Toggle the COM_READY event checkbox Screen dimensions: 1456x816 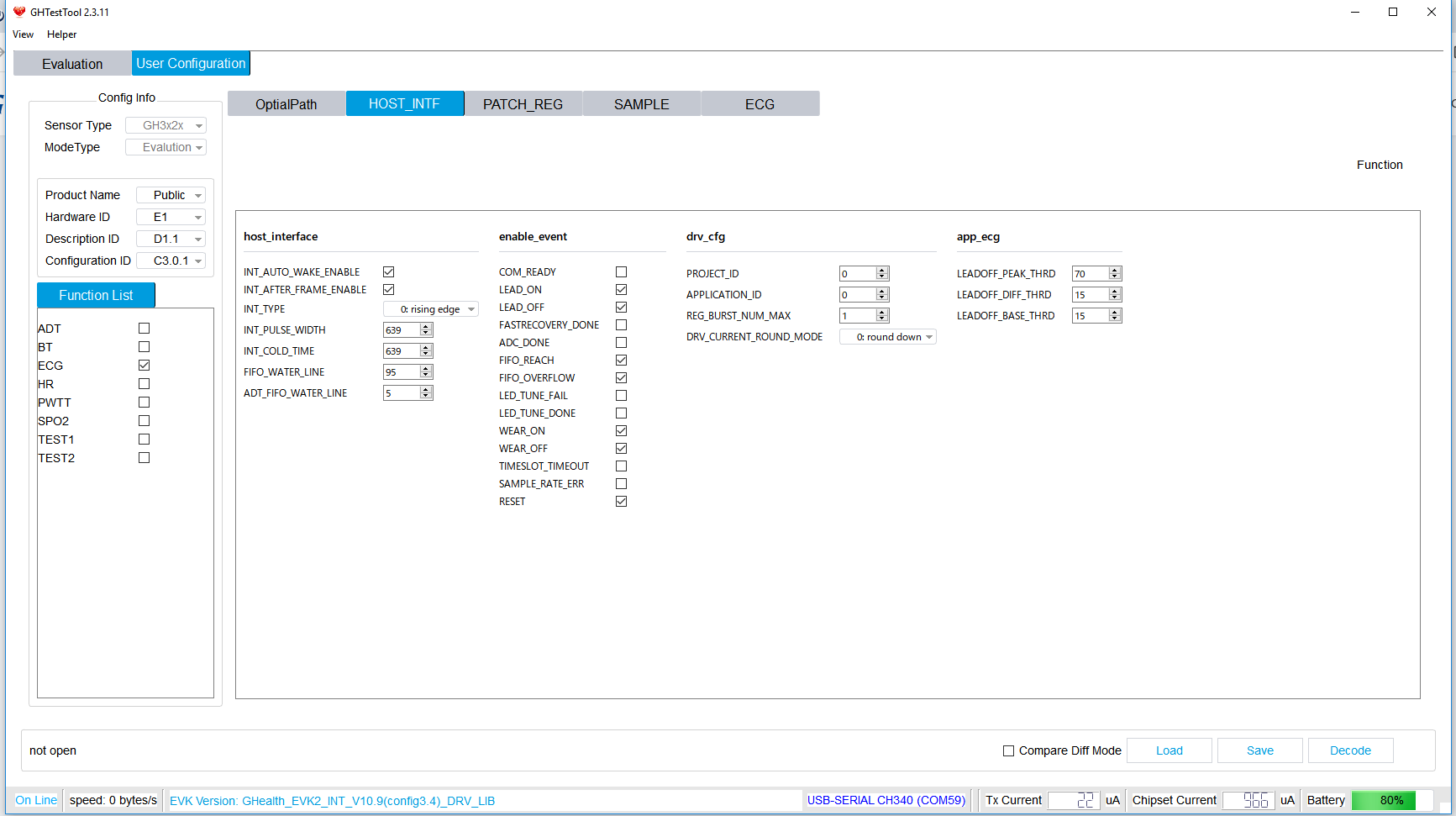(621, 272)
